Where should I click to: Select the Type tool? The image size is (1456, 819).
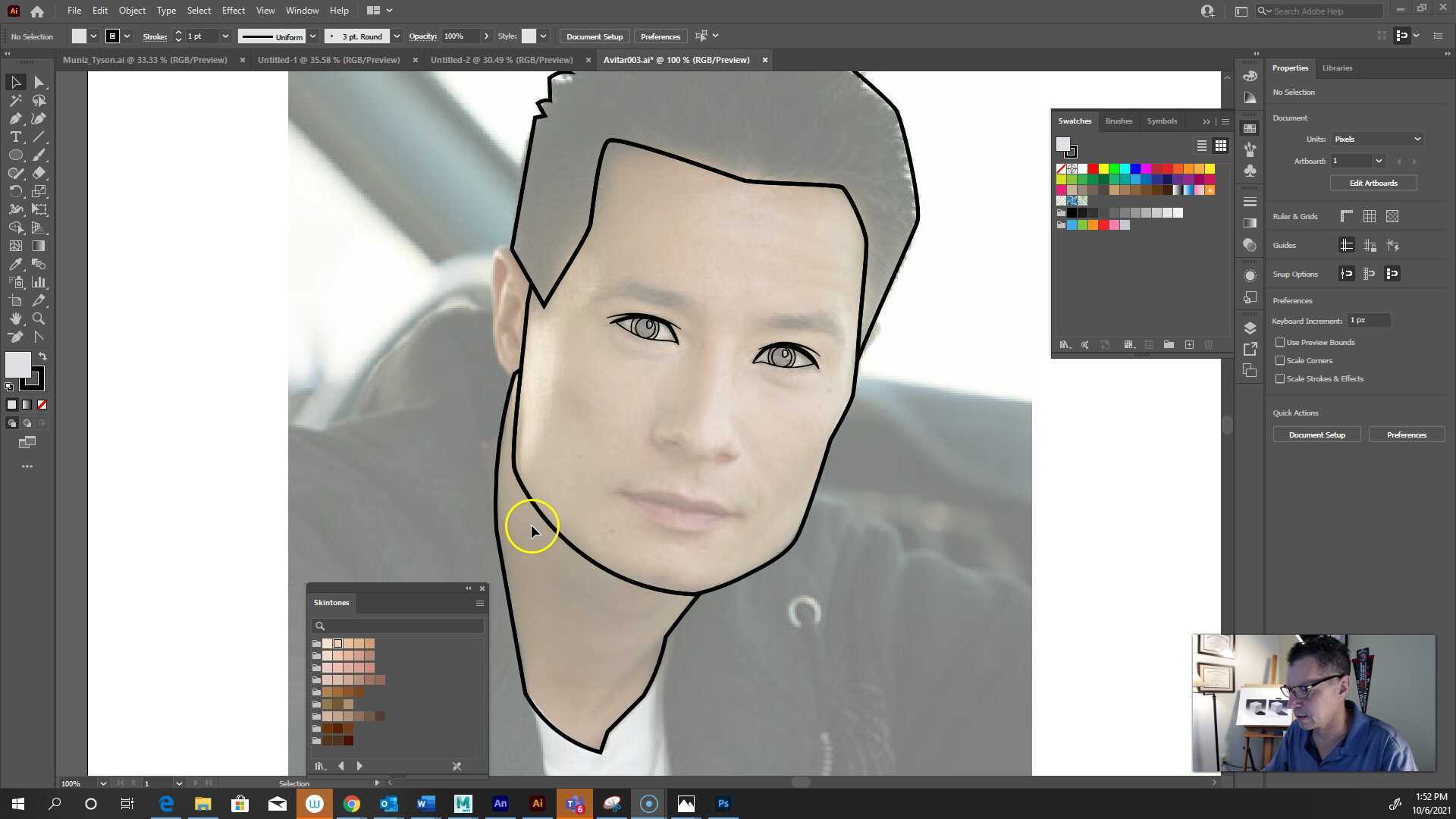click(15, 136)
